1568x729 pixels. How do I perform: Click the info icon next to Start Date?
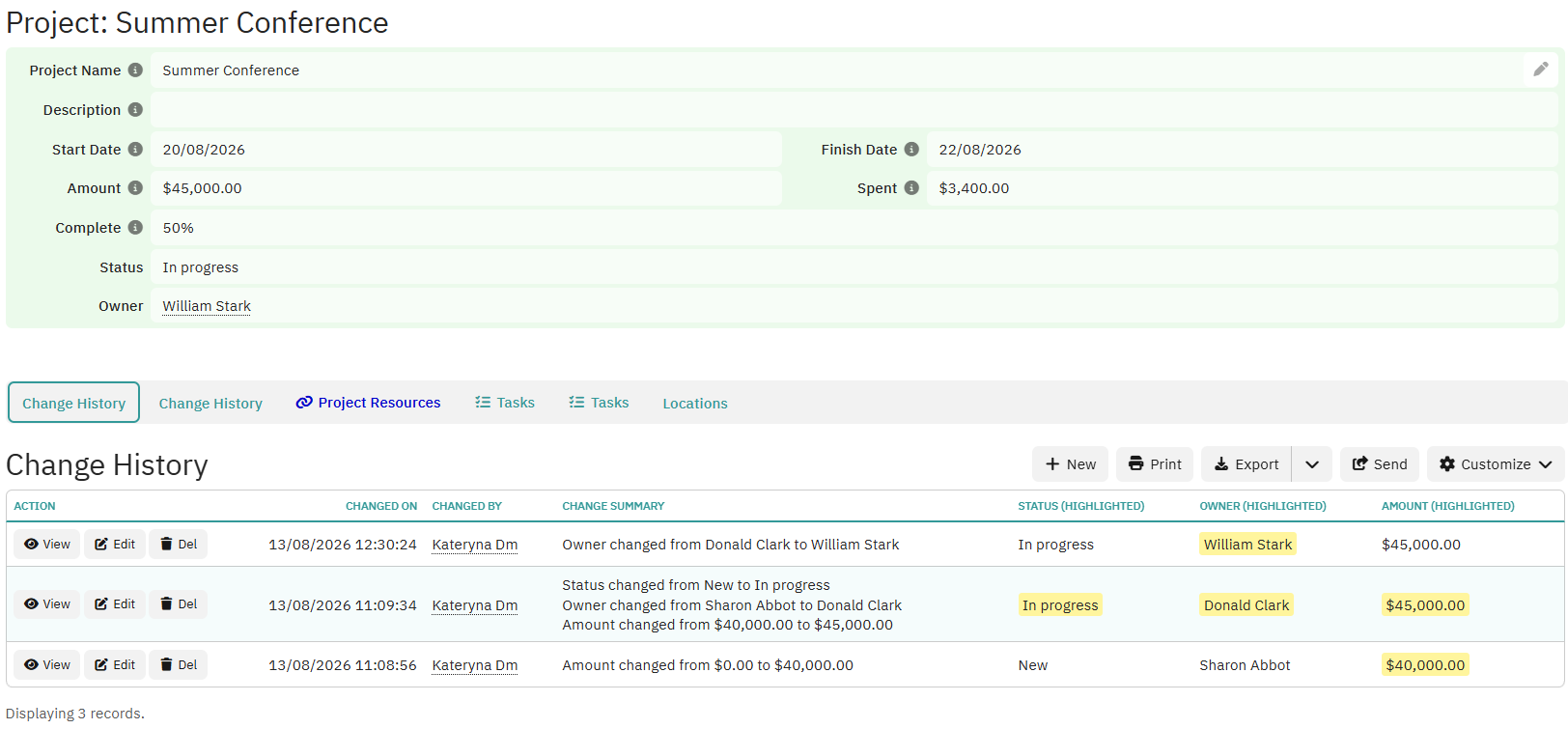[135, 150]
